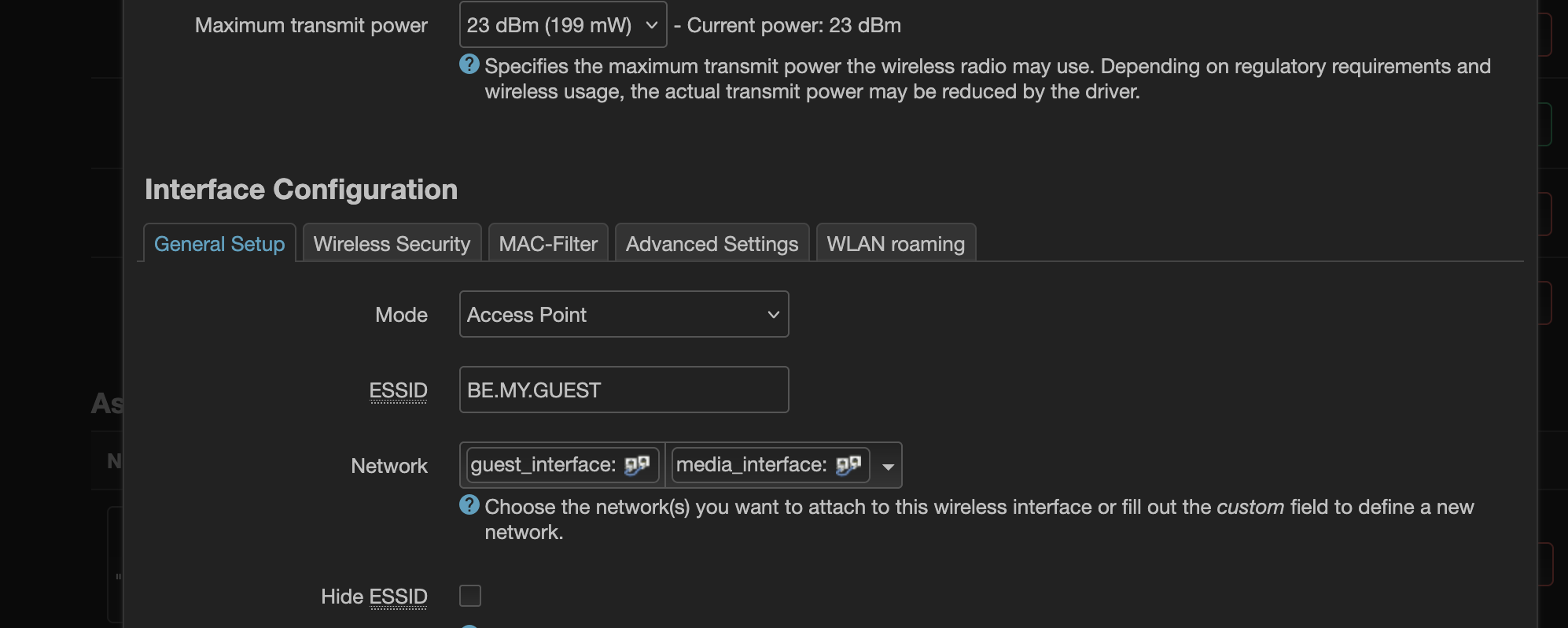Image resolution: width=1568 pixels, height=628 pixels.
Task: Select the General Setup tab
Action: (x=219, y=243)
